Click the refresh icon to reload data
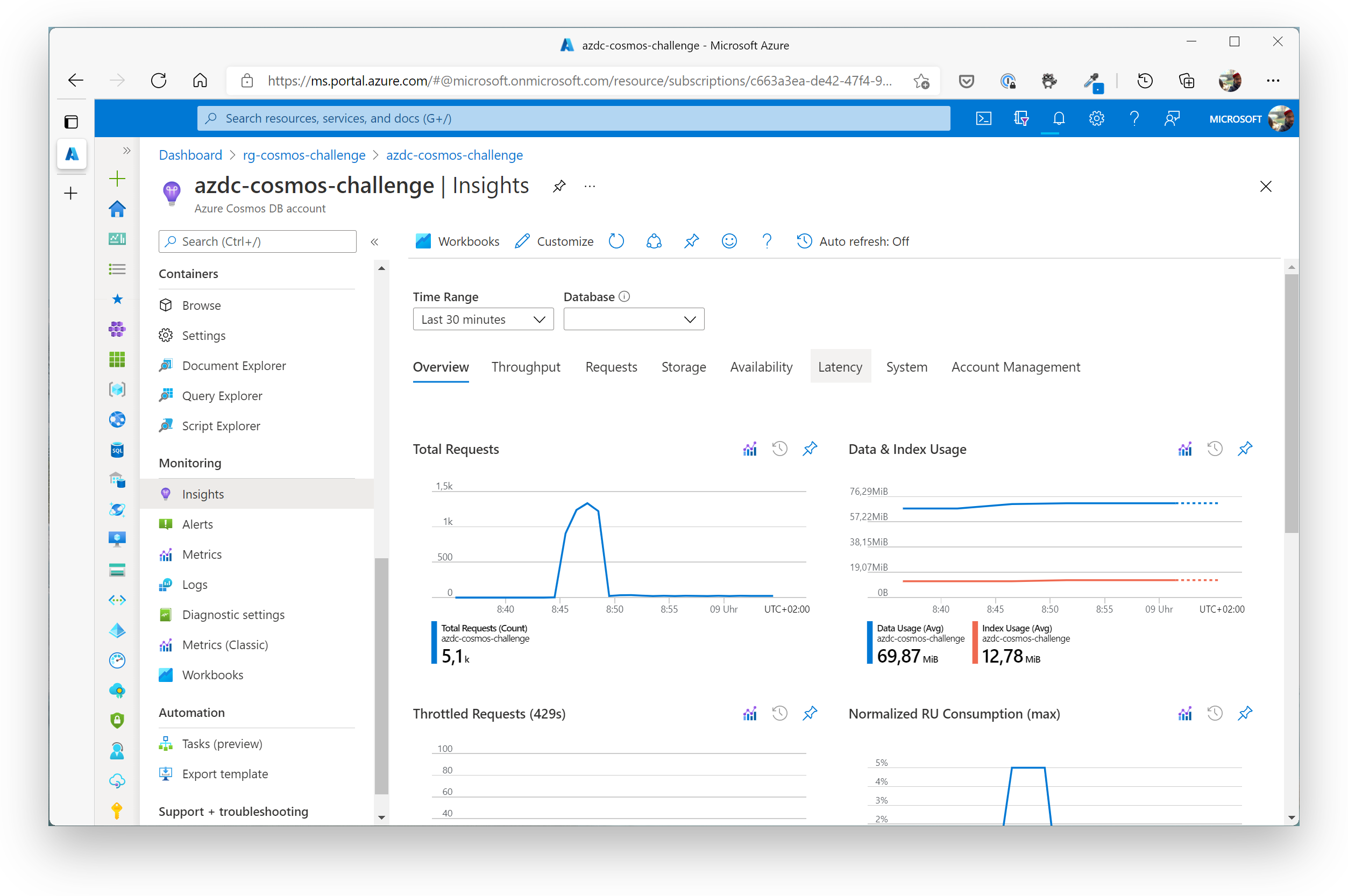 (x=618, y=241)
